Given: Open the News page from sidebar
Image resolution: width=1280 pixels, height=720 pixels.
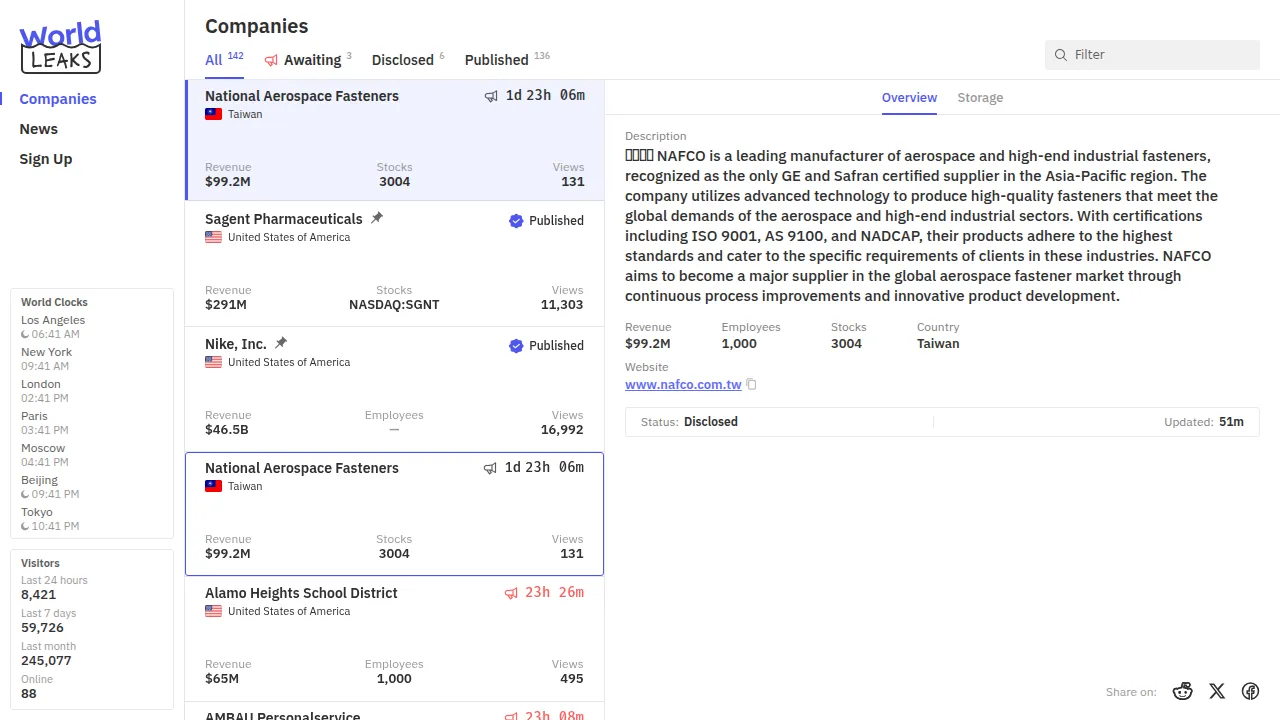Looking at the screenshot, I should (39, 129).
